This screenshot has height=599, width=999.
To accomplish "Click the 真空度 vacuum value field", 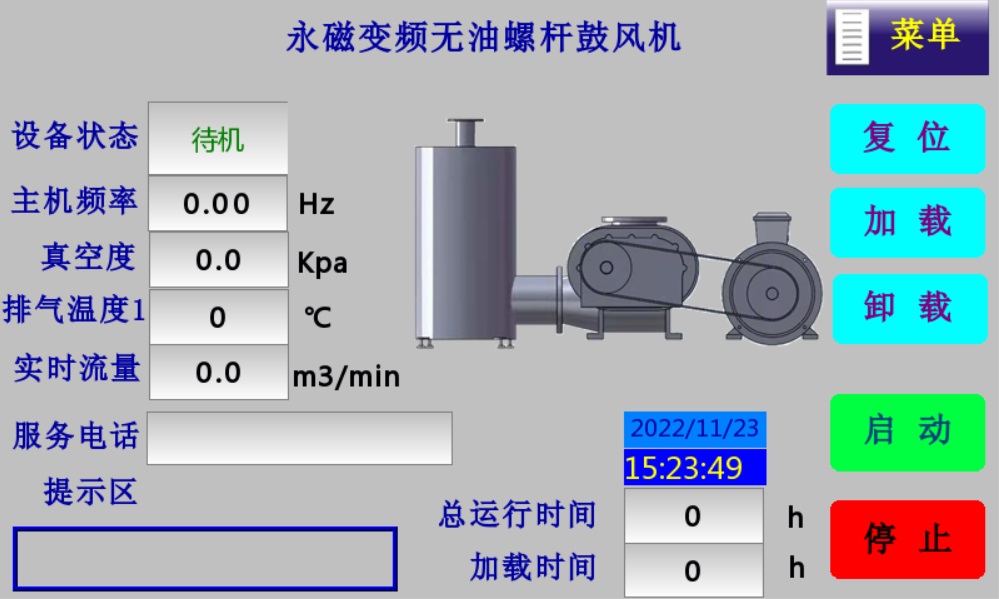I will click(216, 260).
